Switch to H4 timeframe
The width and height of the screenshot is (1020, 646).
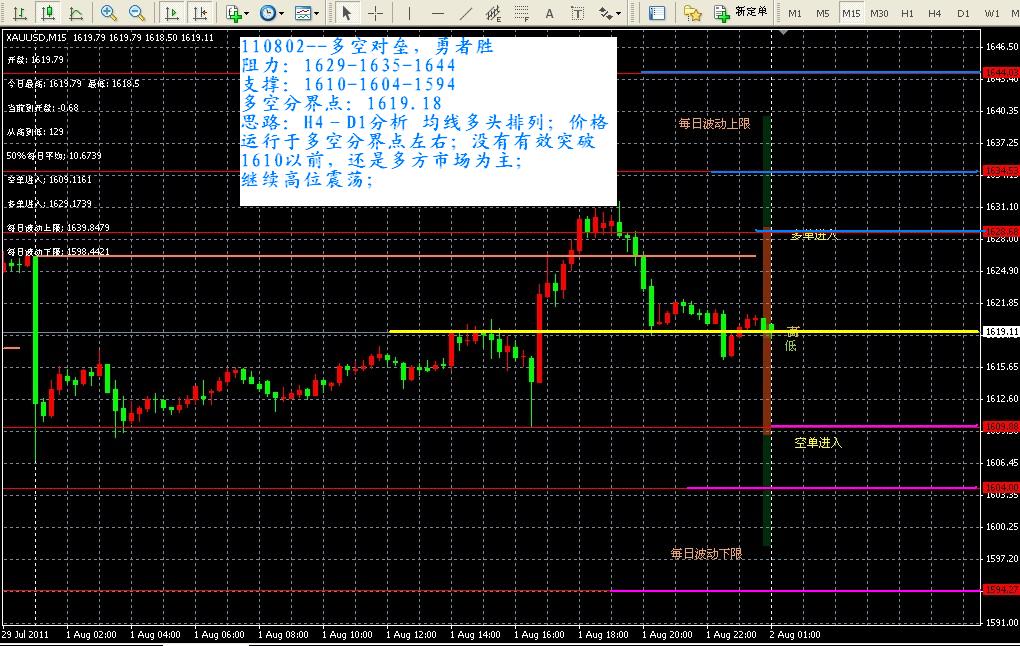pyautogui.click(x=935, y=13)
